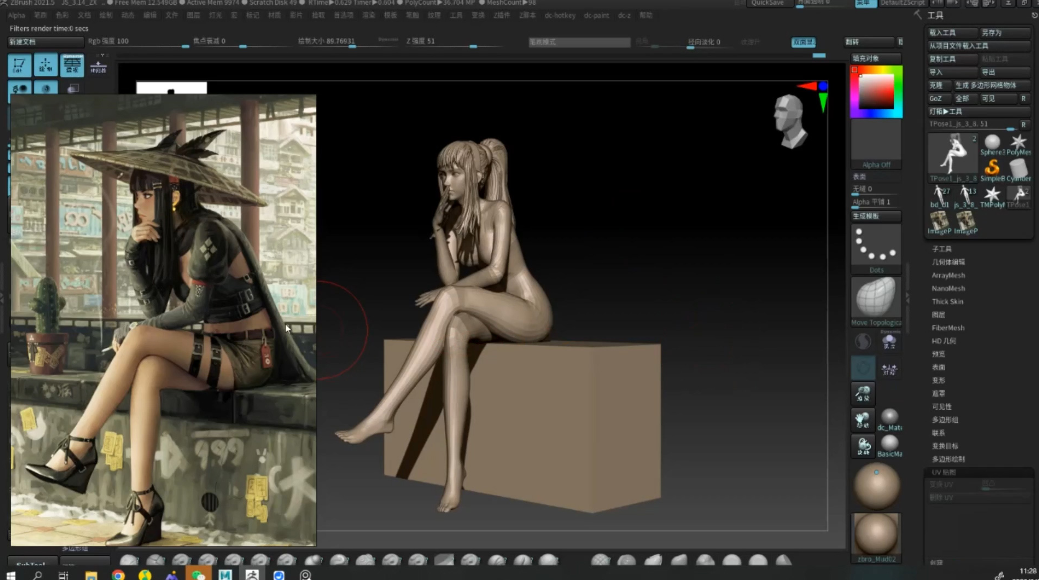The image size is (1039, 580).
Task: Activate the Edit mode button
Action: click(x=19, y=65)
